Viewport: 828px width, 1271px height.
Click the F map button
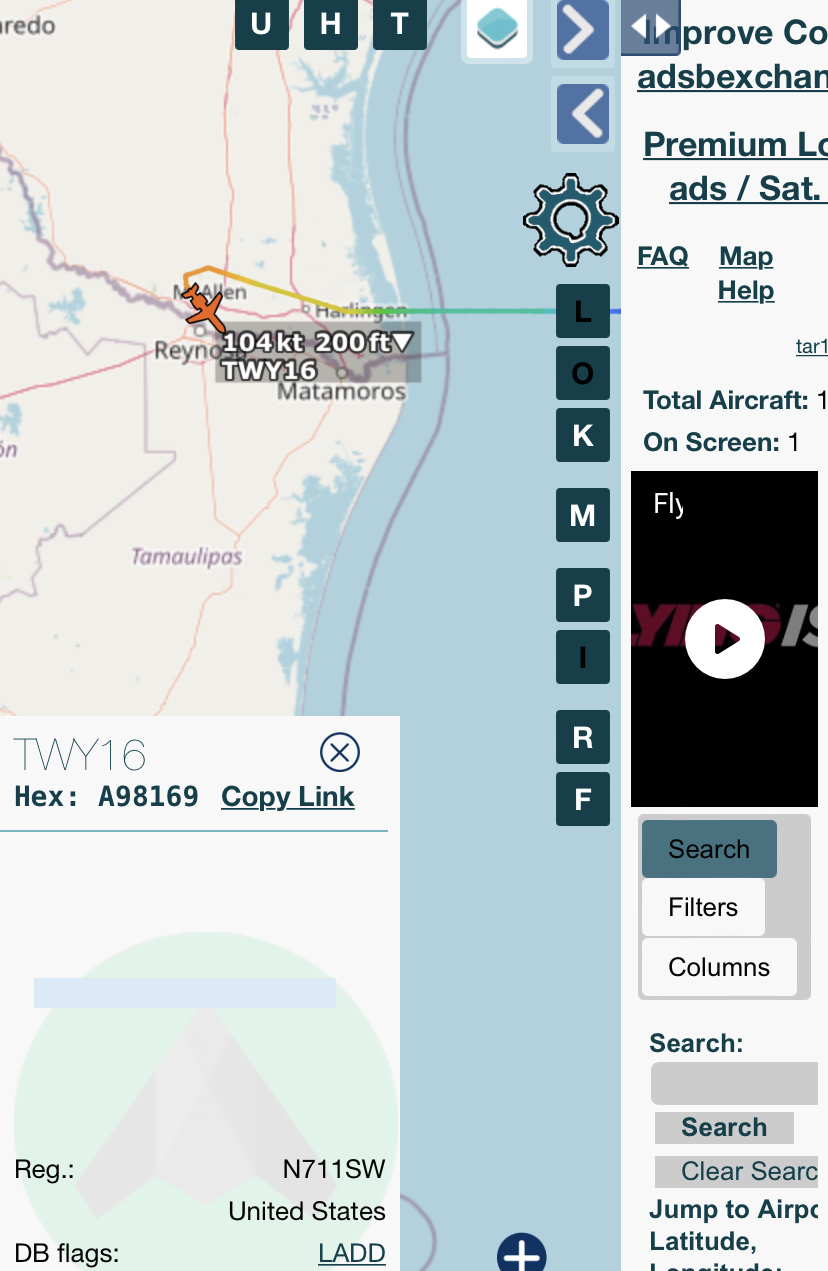(x=583, y=799)
